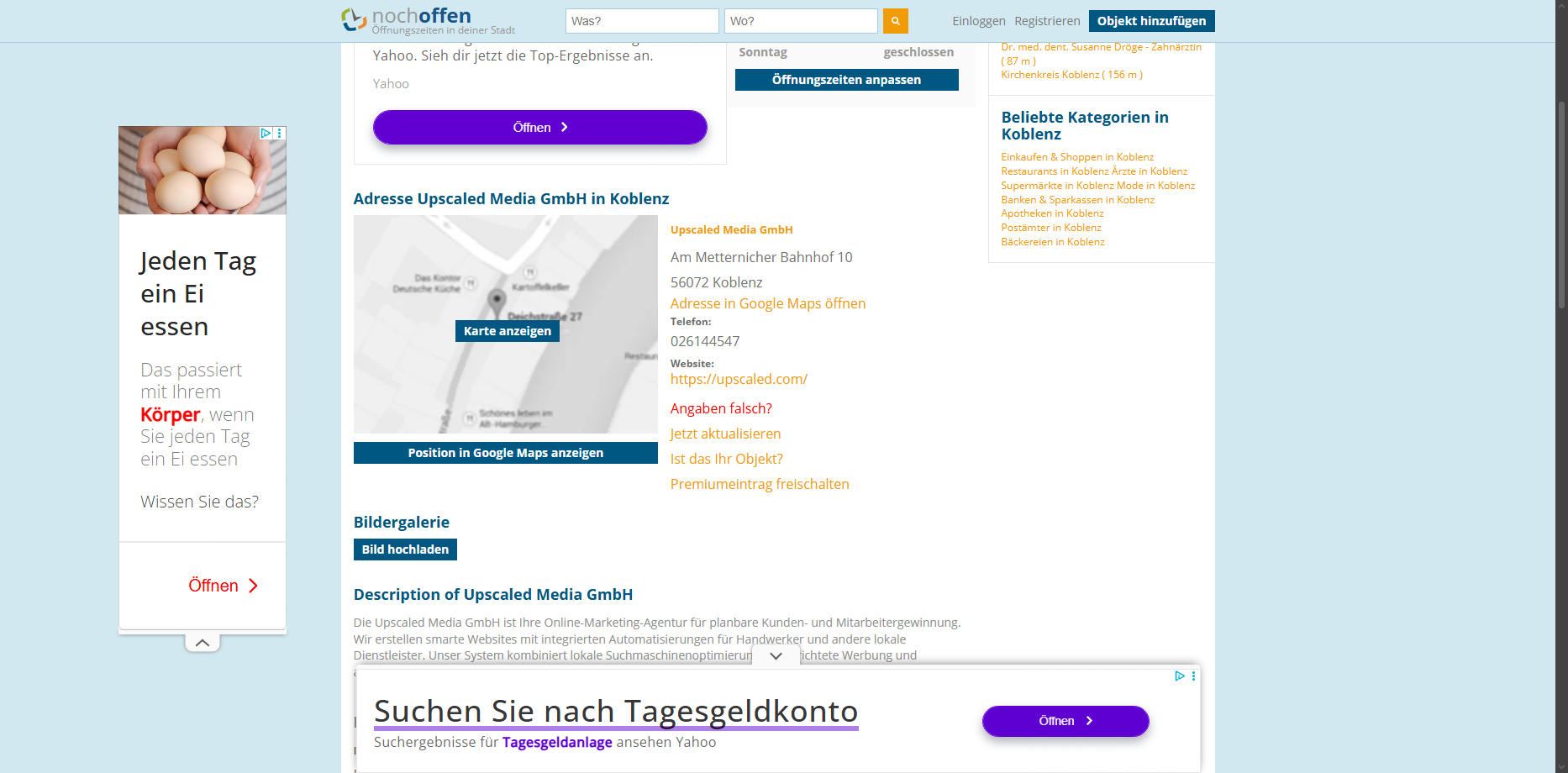
Task: Open the Einloggen link
Action: pos(978,21)
